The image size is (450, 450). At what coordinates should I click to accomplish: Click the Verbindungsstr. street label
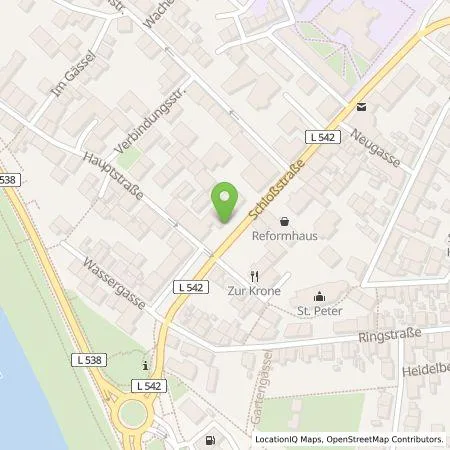(x=150, y=120)
